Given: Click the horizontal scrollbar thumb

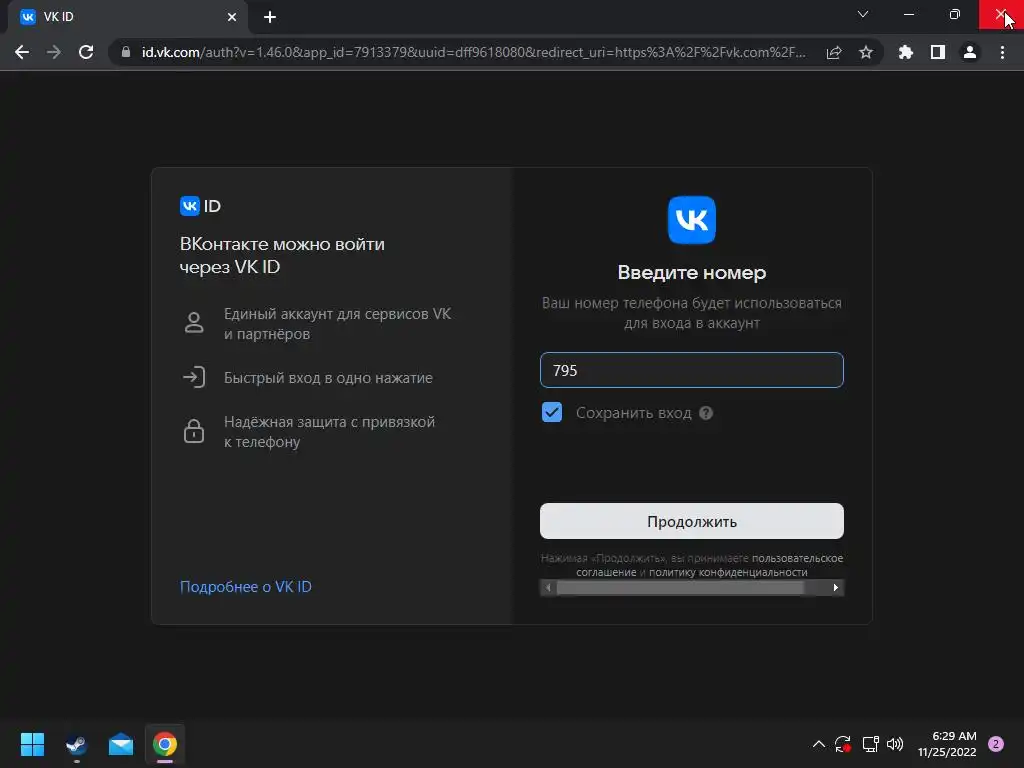Looking at the screenshot, I should [680, 588].
